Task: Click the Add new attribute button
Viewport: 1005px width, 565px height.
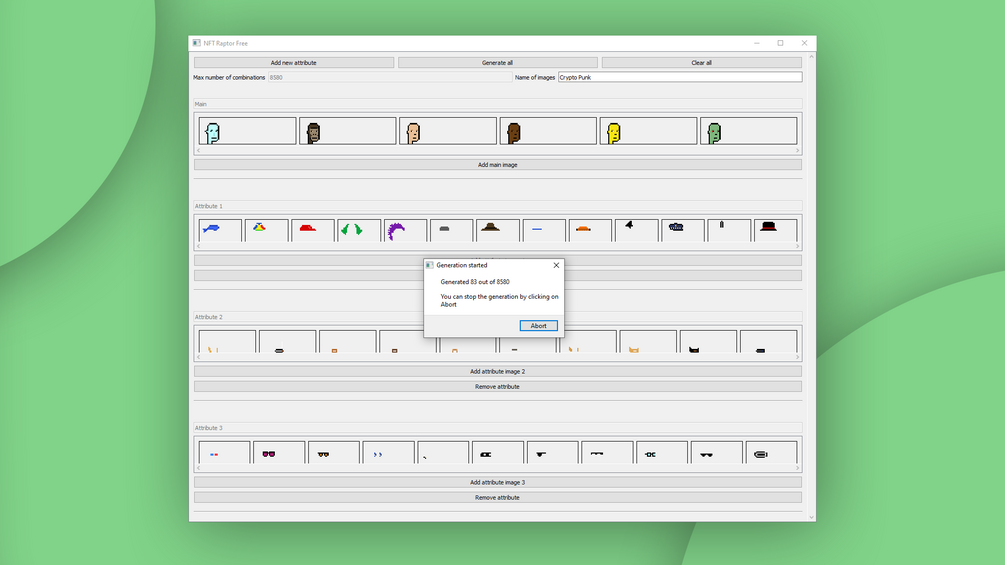Action: click(x=294, y=63)
